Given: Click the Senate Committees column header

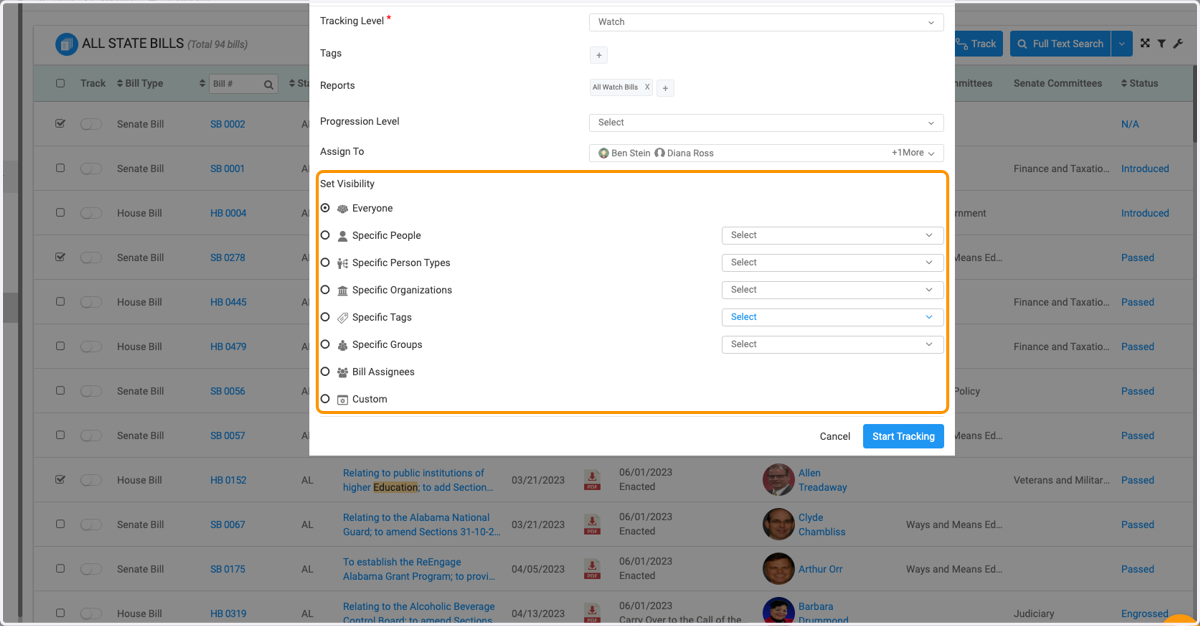Looking at the screenshot, I should 1060,84.
